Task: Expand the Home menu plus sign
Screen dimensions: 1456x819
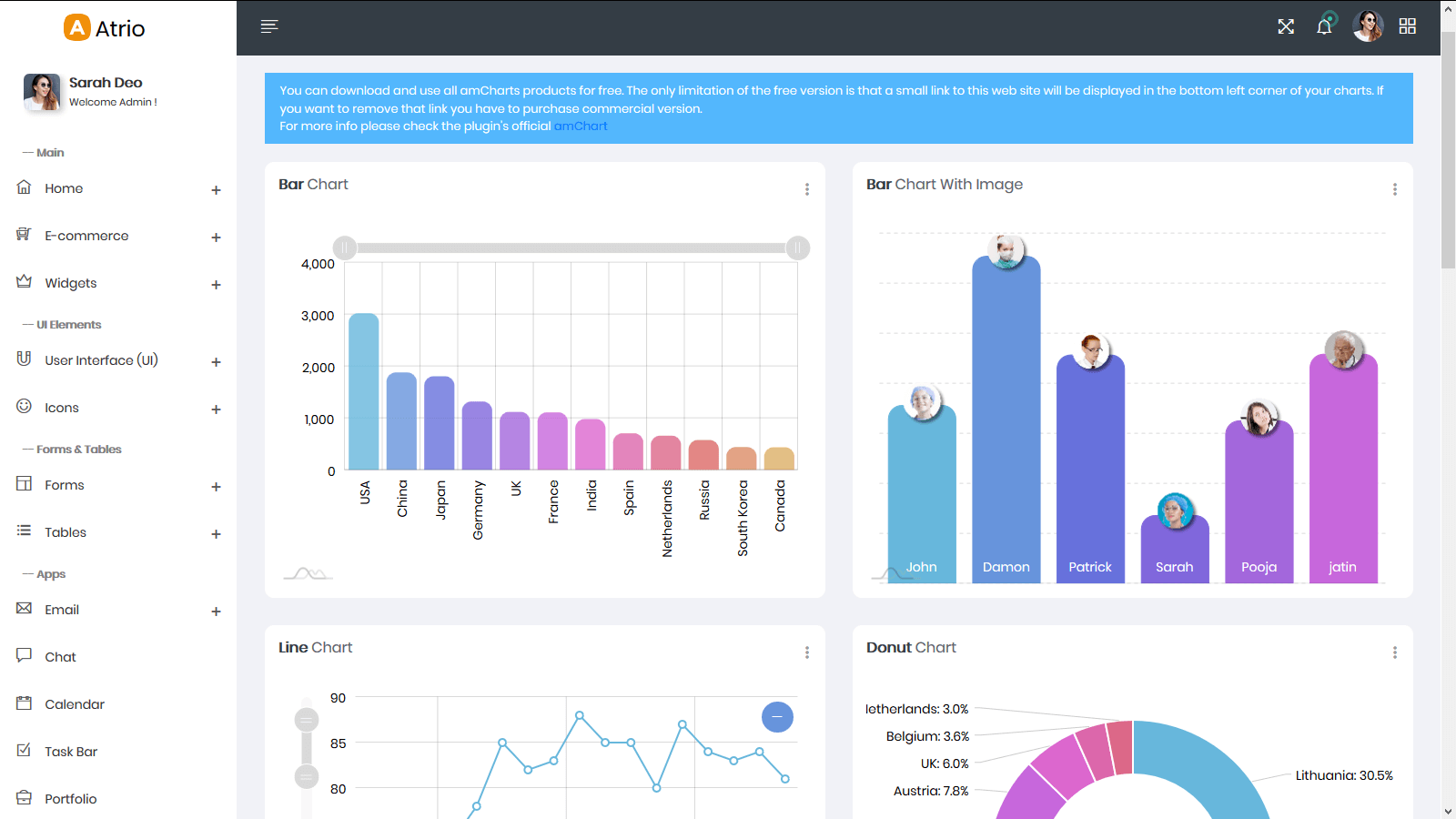Action: (x=216, y=190)
